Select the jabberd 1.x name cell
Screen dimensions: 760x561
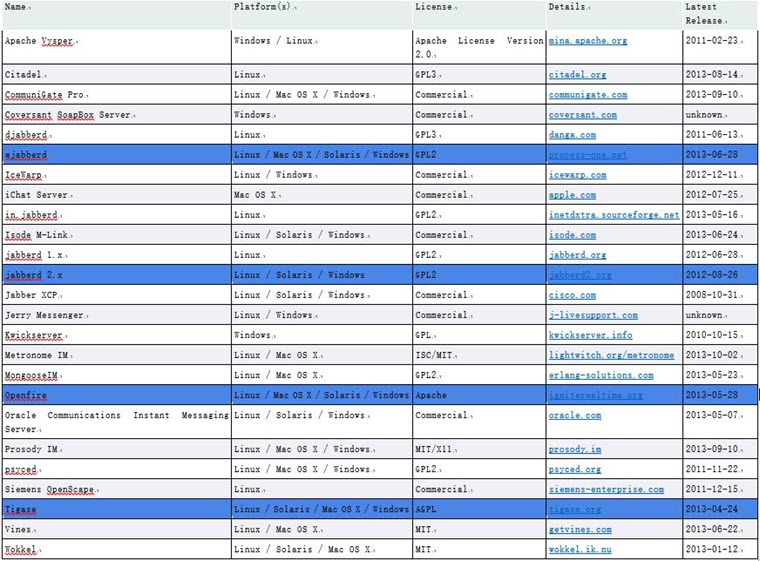point(117,255)
